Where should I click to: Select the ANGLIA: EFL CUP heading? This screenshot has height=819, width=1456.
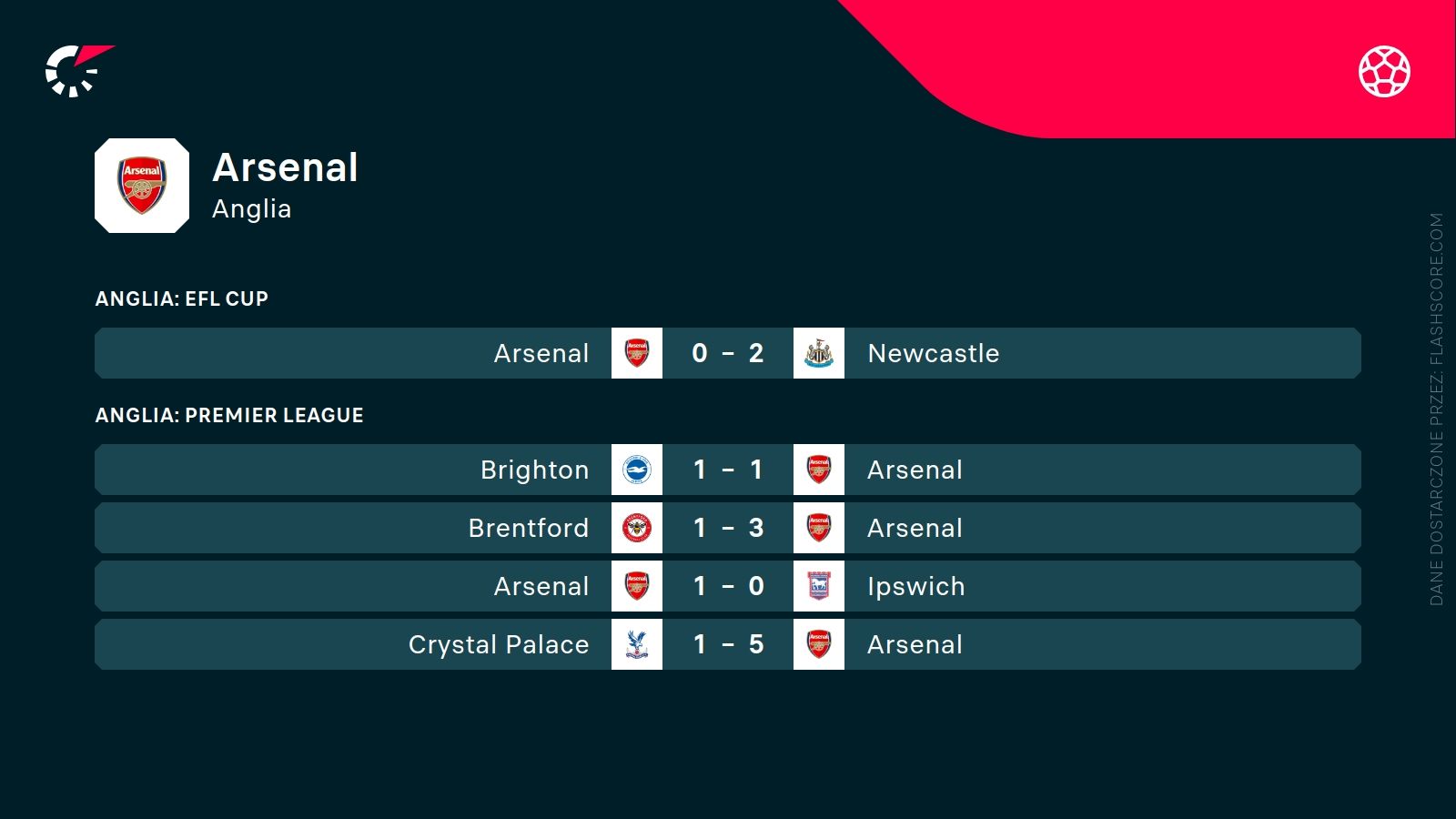[182, 298]
